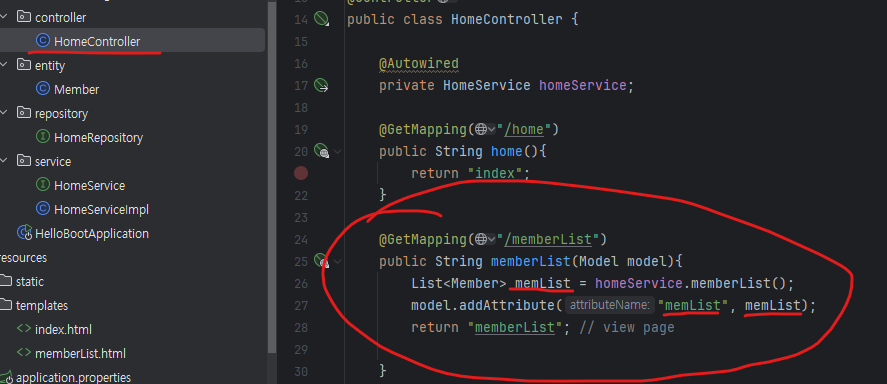Select the controller package folder
This screenshot has height=384, width=887.
[x=60, y=18]
